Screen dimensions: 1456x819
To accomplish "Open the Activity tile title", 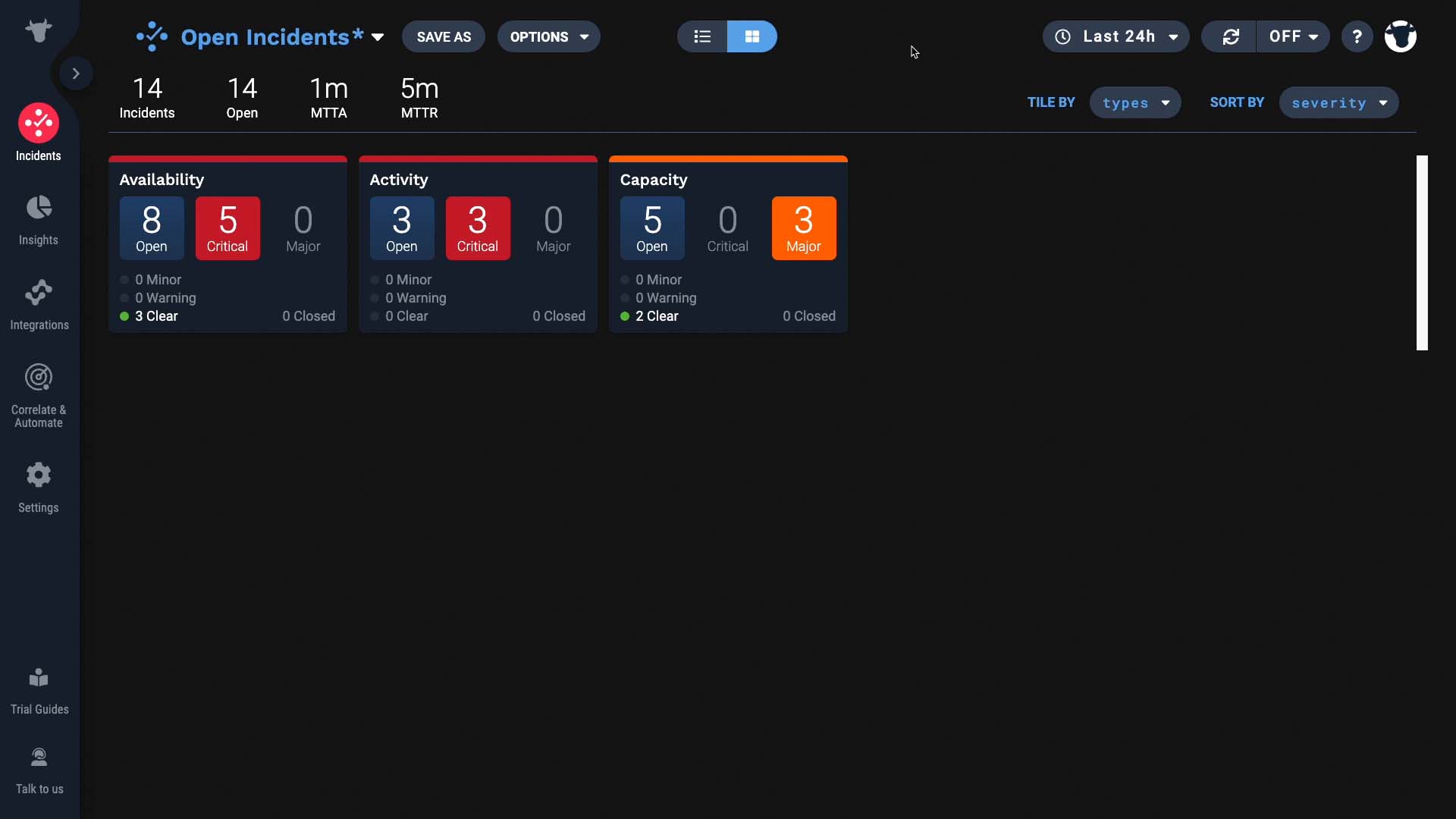I will pyautogui.click(x=399, y=180).
